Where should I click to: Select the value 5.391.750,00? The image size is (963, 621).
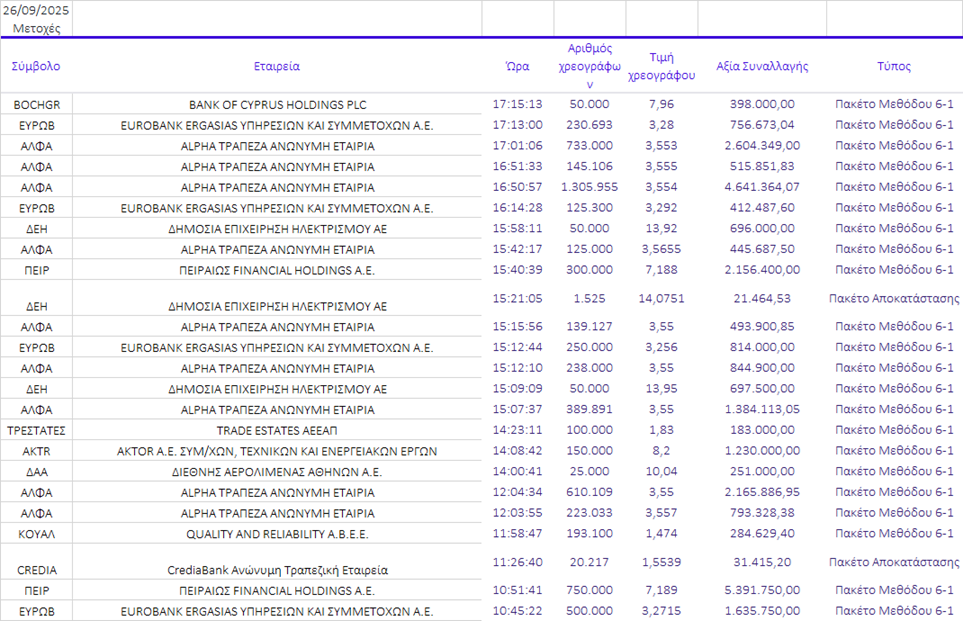point(762,590)
